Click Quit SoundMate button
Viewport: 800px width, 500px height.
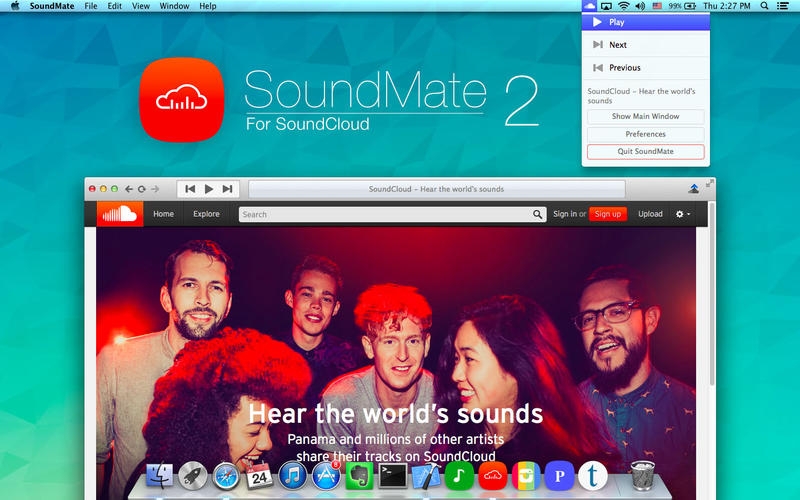[645, 152]
